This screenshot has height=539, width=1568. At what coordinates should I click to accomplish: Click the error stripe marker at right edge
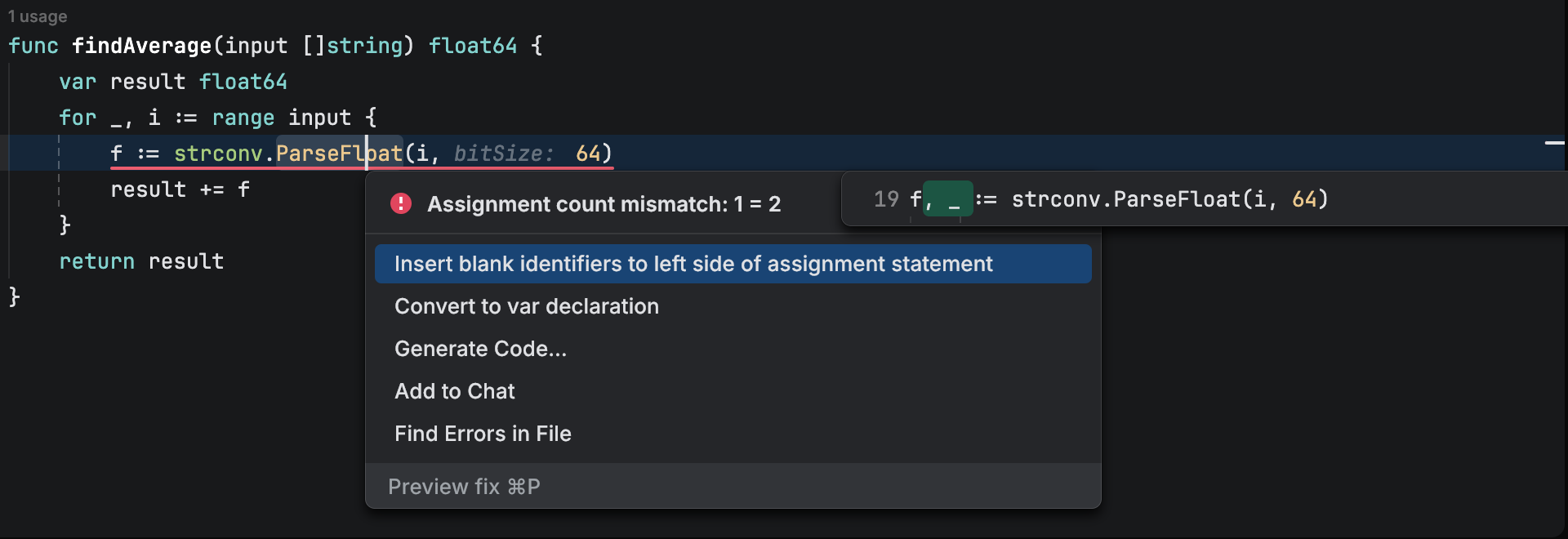tap(1554, 143)
